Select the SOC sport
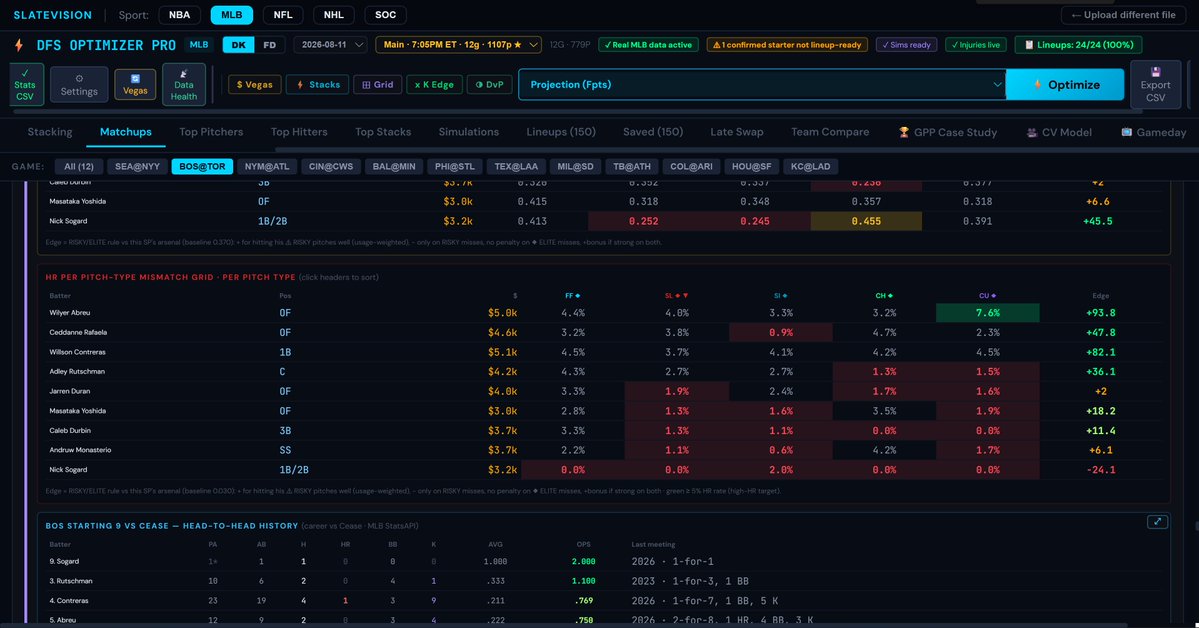This screenshot has height=628, width=1199. click(x=385, y=15)
